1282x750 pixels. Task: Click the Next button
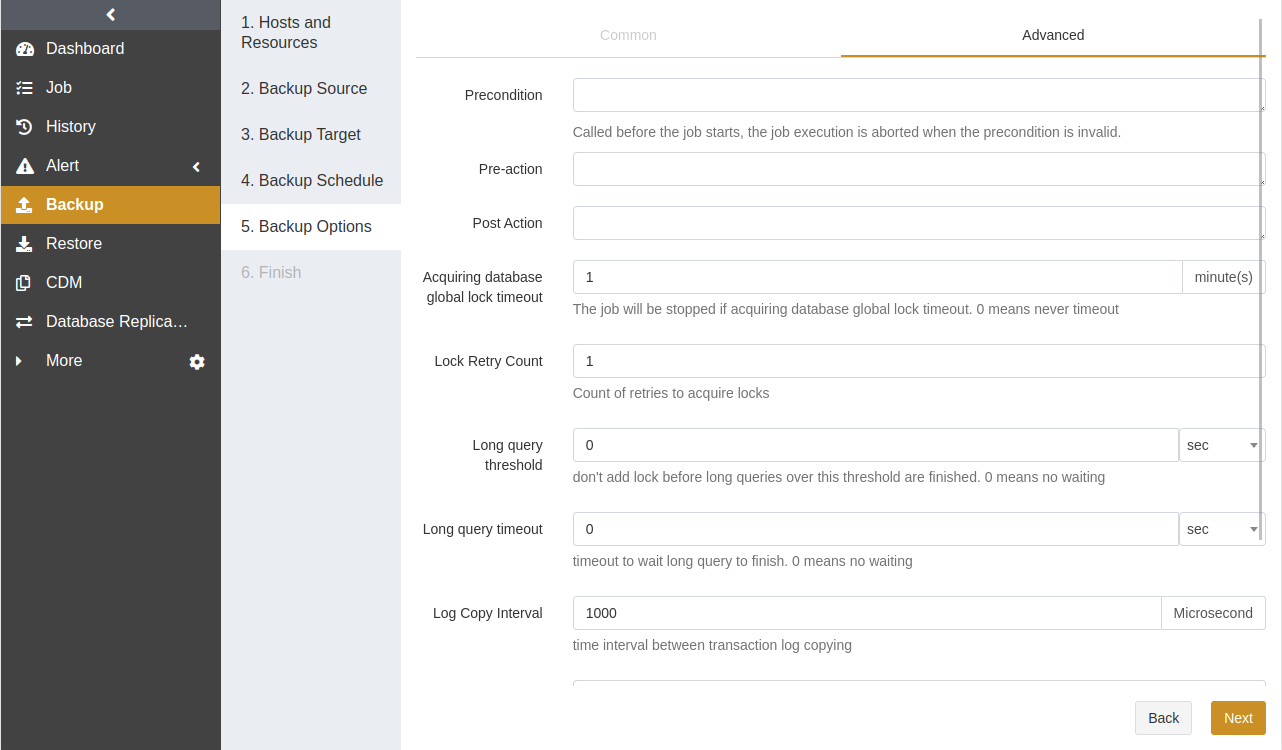pyautogui.click(x=1238, y=718)
